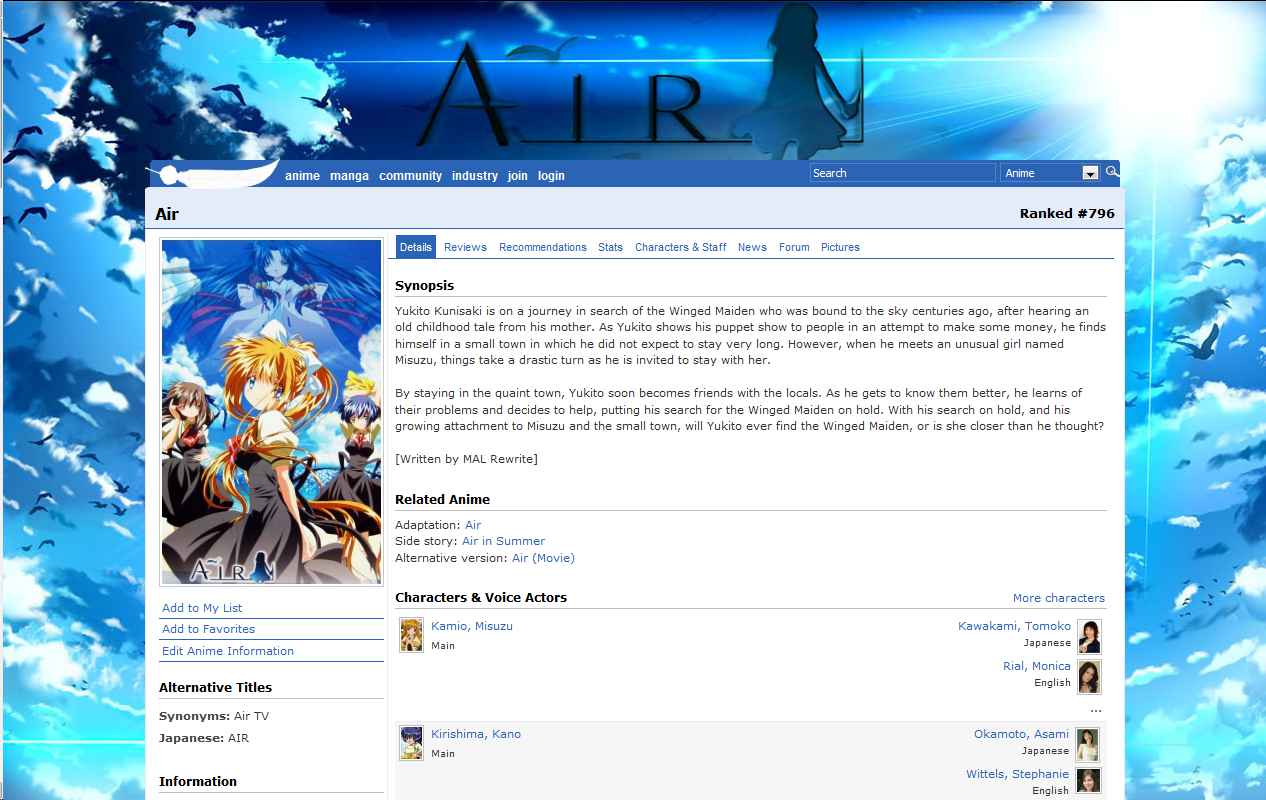
Task: Expand more voice actors ellipsis for Misuzu
Action: click(1096, 710)
